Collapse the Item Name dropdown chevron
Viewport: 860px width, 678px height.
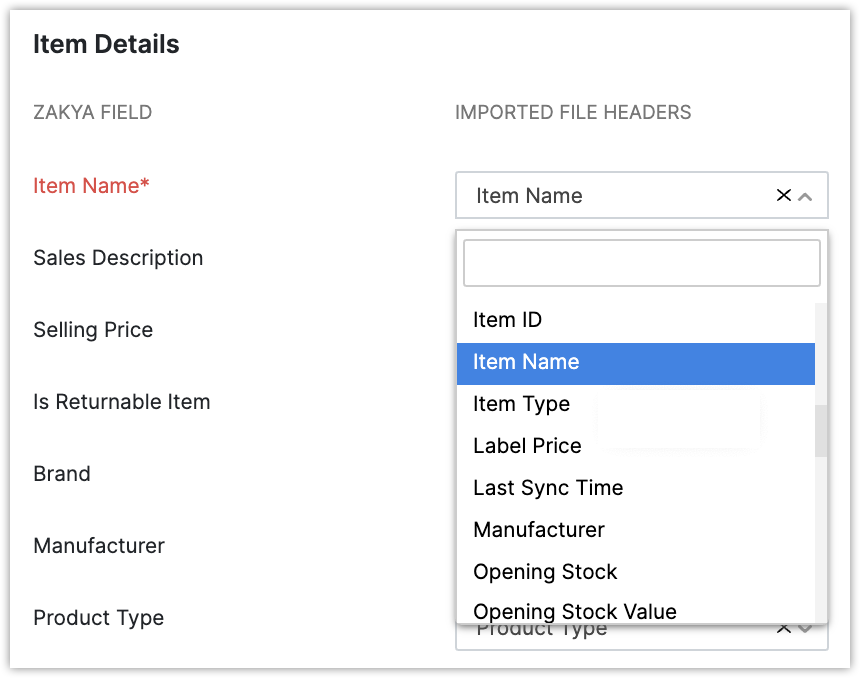806,197
